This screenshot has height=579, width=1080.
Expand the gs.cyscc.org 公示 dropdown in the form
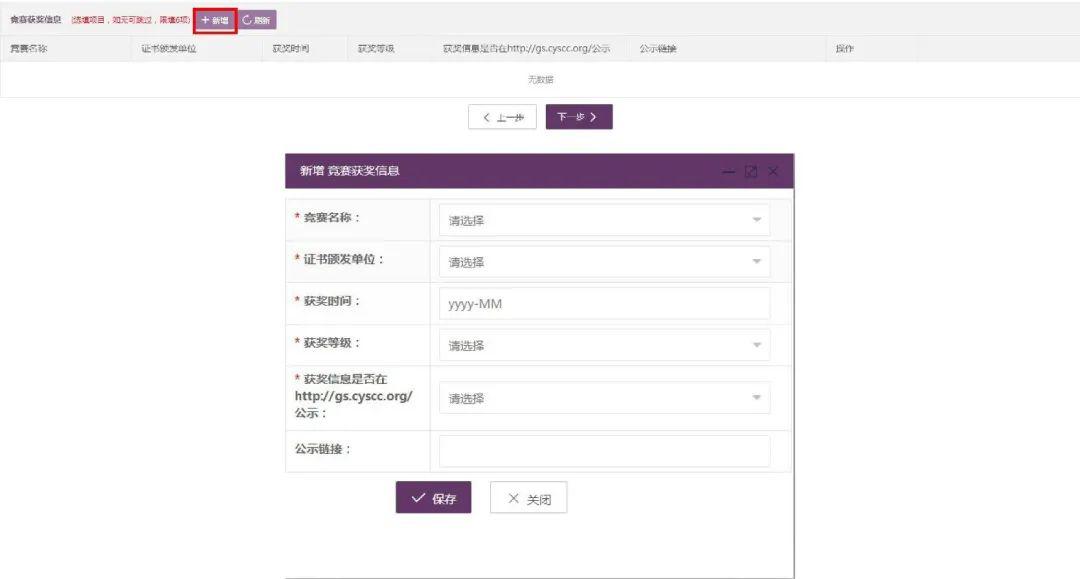click(604, 398)
